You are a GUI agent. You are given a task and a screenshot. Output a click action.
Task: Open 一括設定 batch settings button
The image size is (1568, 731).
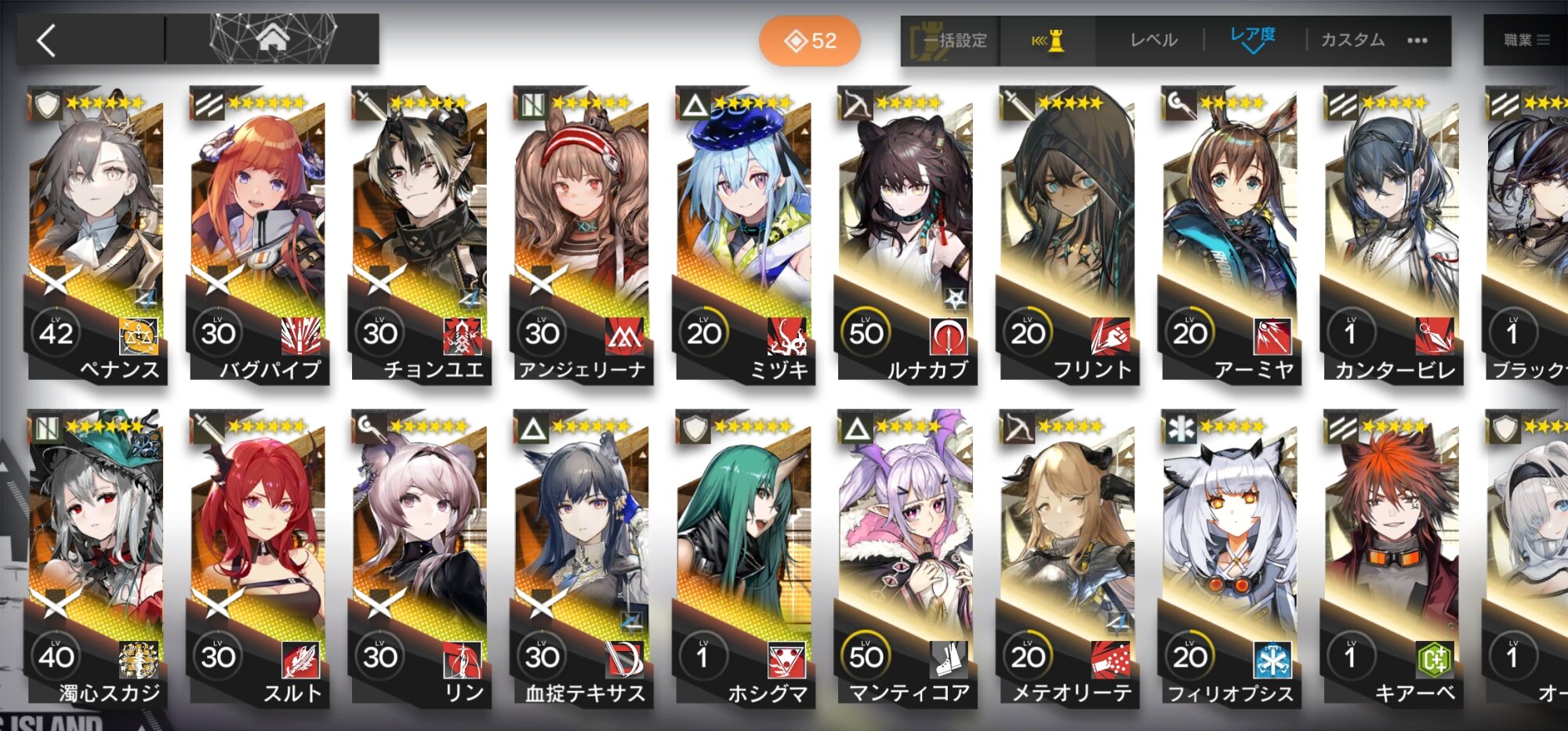pos(950,41)
